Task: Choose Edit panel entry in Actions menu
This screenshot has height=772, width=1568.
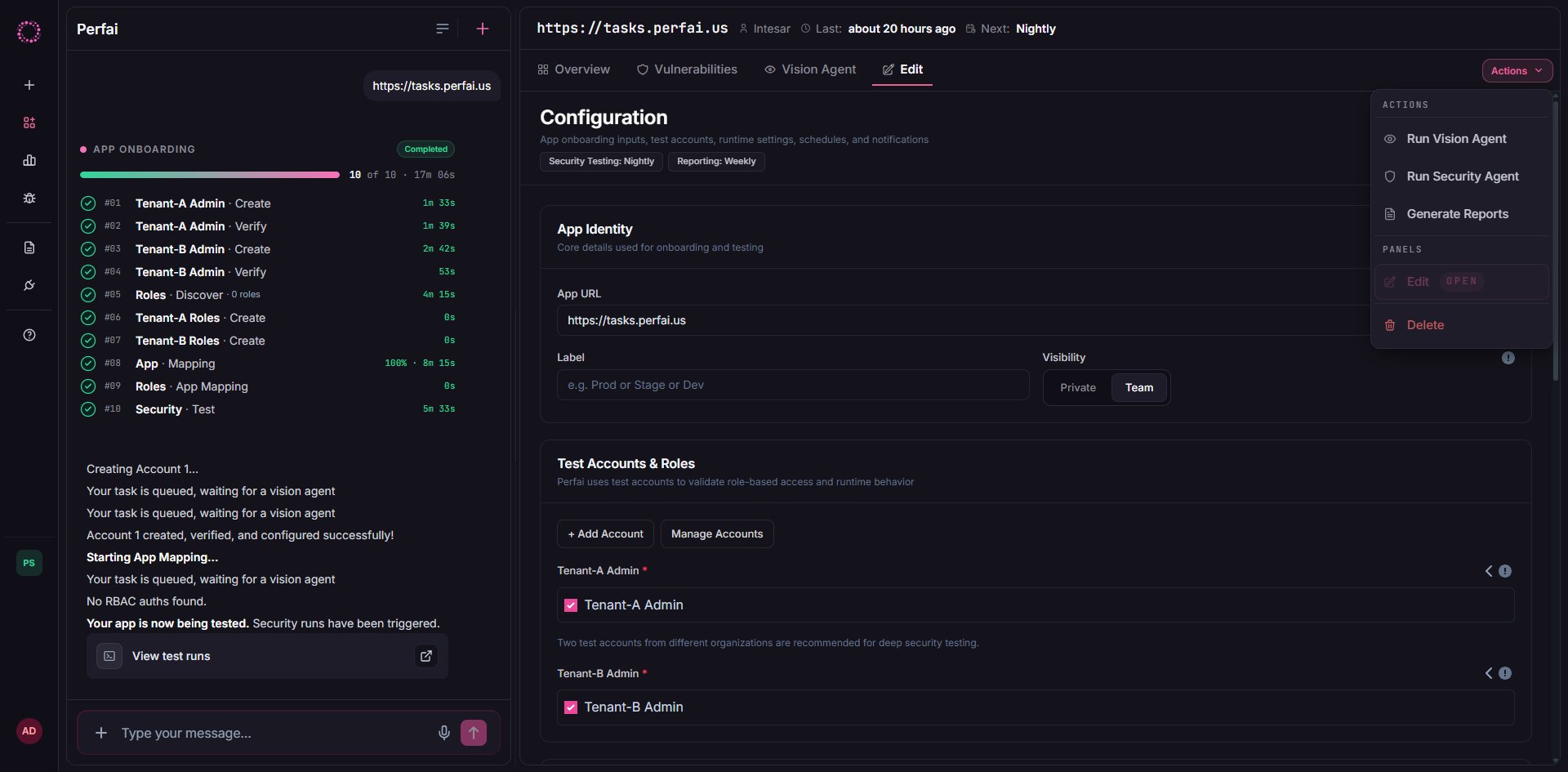Action: [x=1461, y=282]
